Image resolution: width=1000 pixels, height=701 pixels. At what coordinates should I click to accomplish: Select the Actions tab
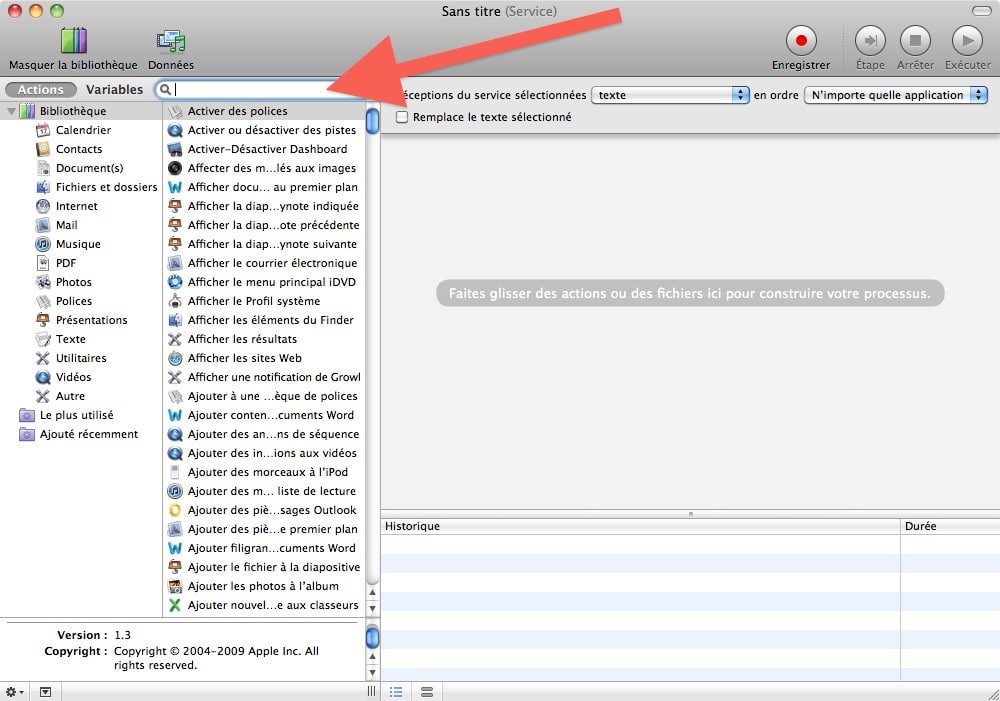(40, 89)
